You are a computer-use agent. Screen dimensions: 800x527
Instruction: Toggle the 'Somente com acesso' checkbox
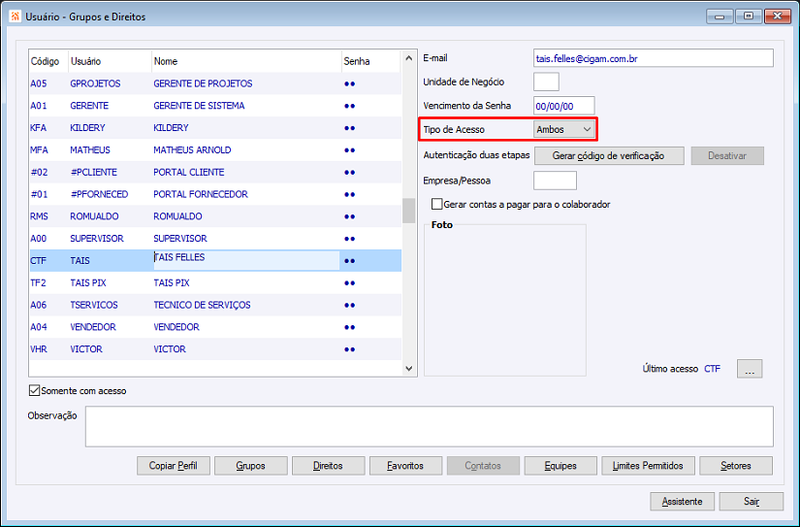click(x=34, y=391)
